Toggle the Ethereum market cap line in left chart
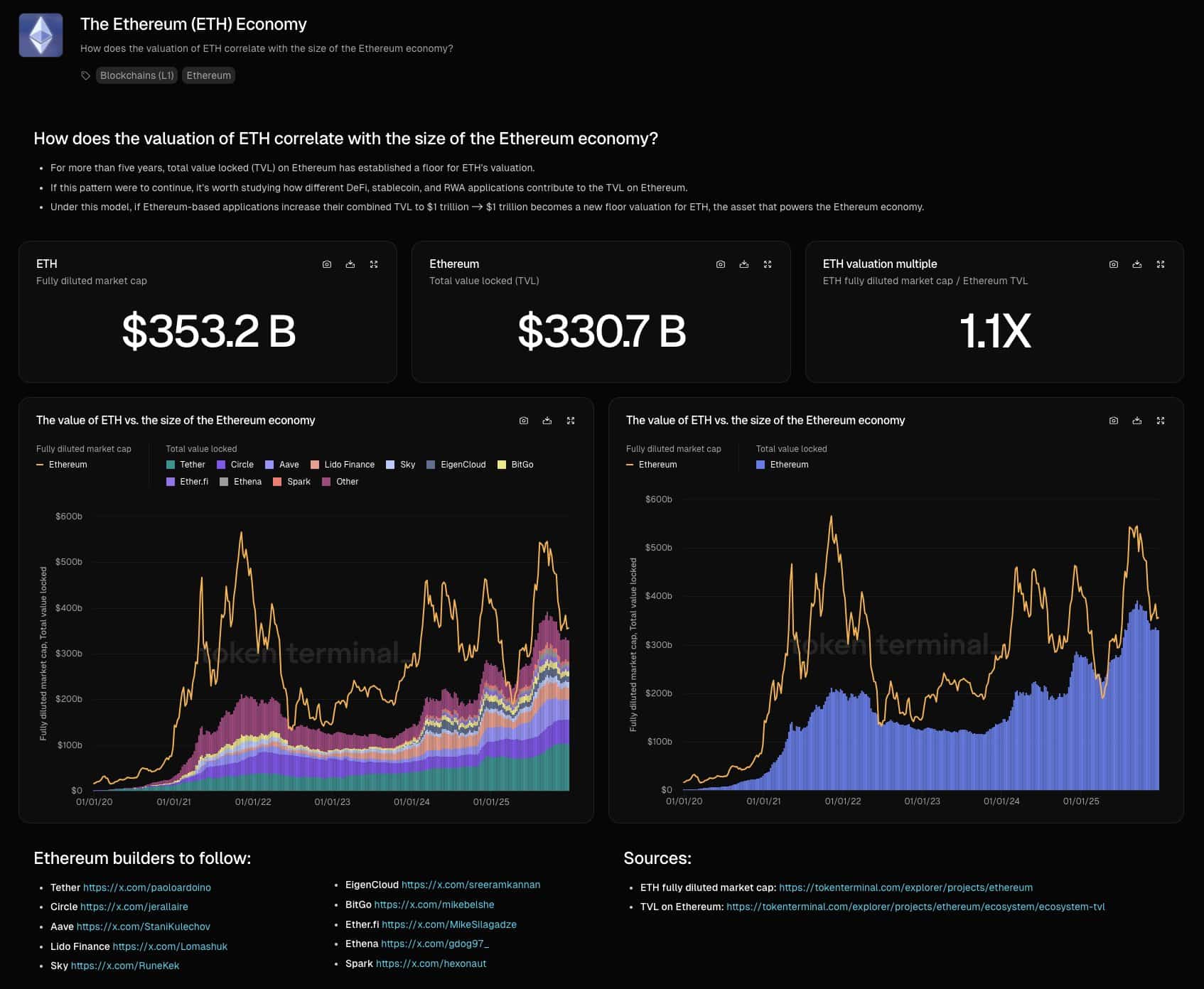Screen dimensions: 1204x989 62,465
